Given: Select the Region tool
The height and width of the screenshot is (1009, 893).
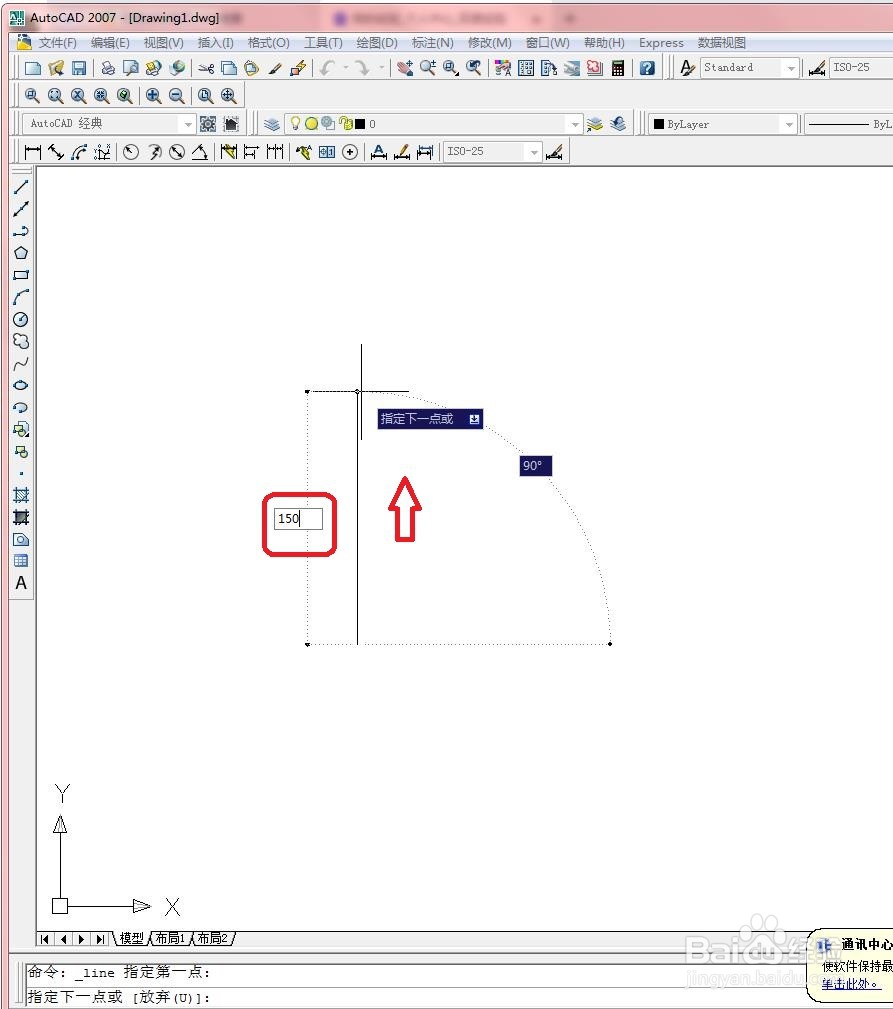Looking at the screenshot, I should point(21,539).
